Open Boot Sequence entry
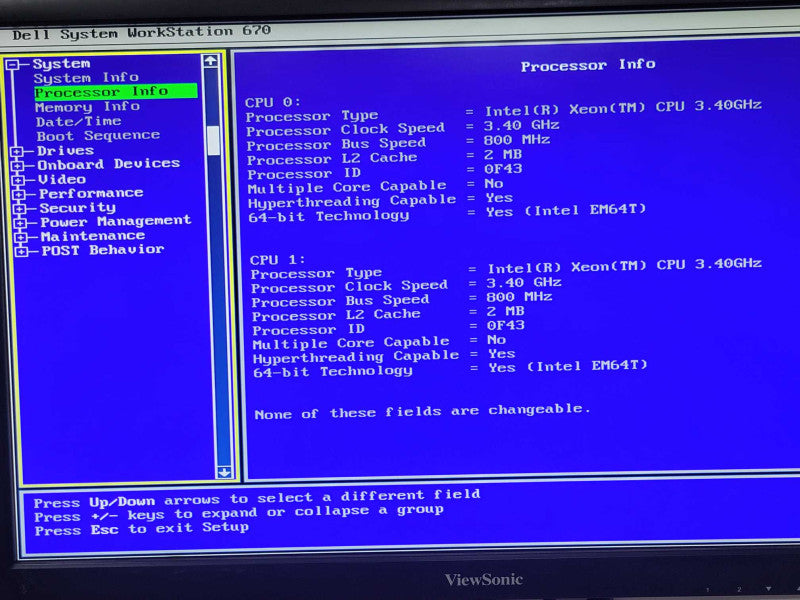The height and width of the screenshot is (600, 800). tap(98, 136)
